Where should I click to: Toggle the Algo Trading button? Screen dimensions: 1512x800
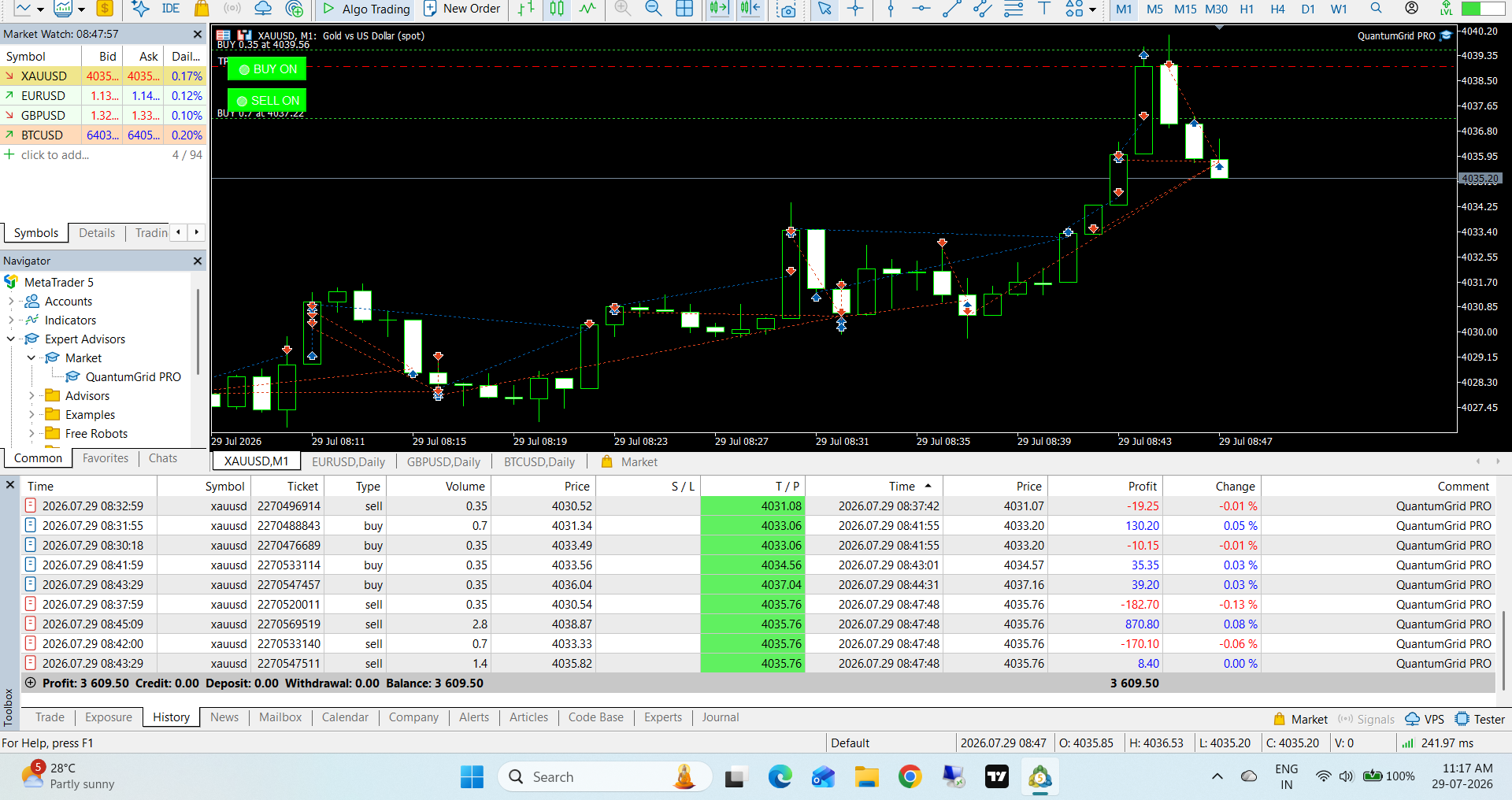click(367, 9)
